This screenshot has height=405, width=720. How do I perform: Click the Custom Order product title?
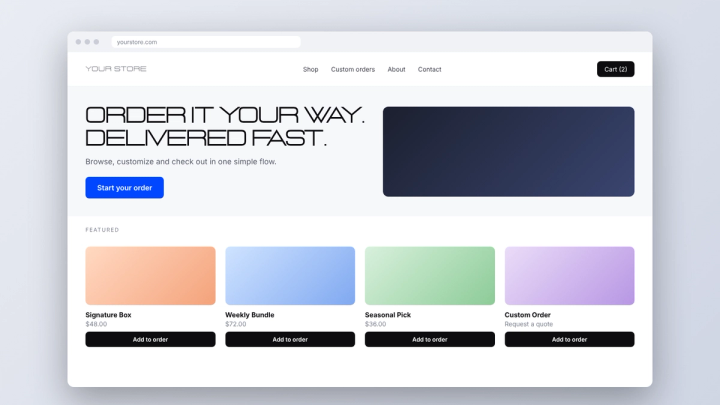click(x=528, y=315)
